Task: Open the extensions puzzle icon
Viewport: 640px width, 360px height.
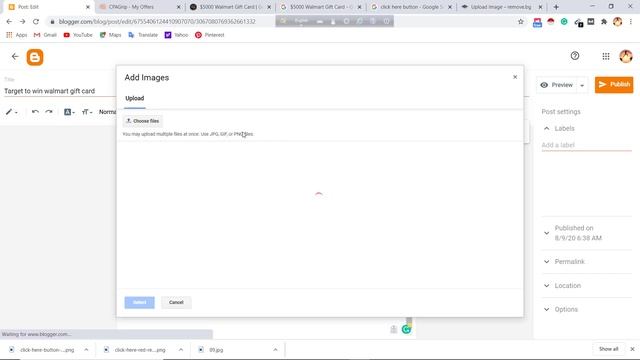Action: click(604, 22)
